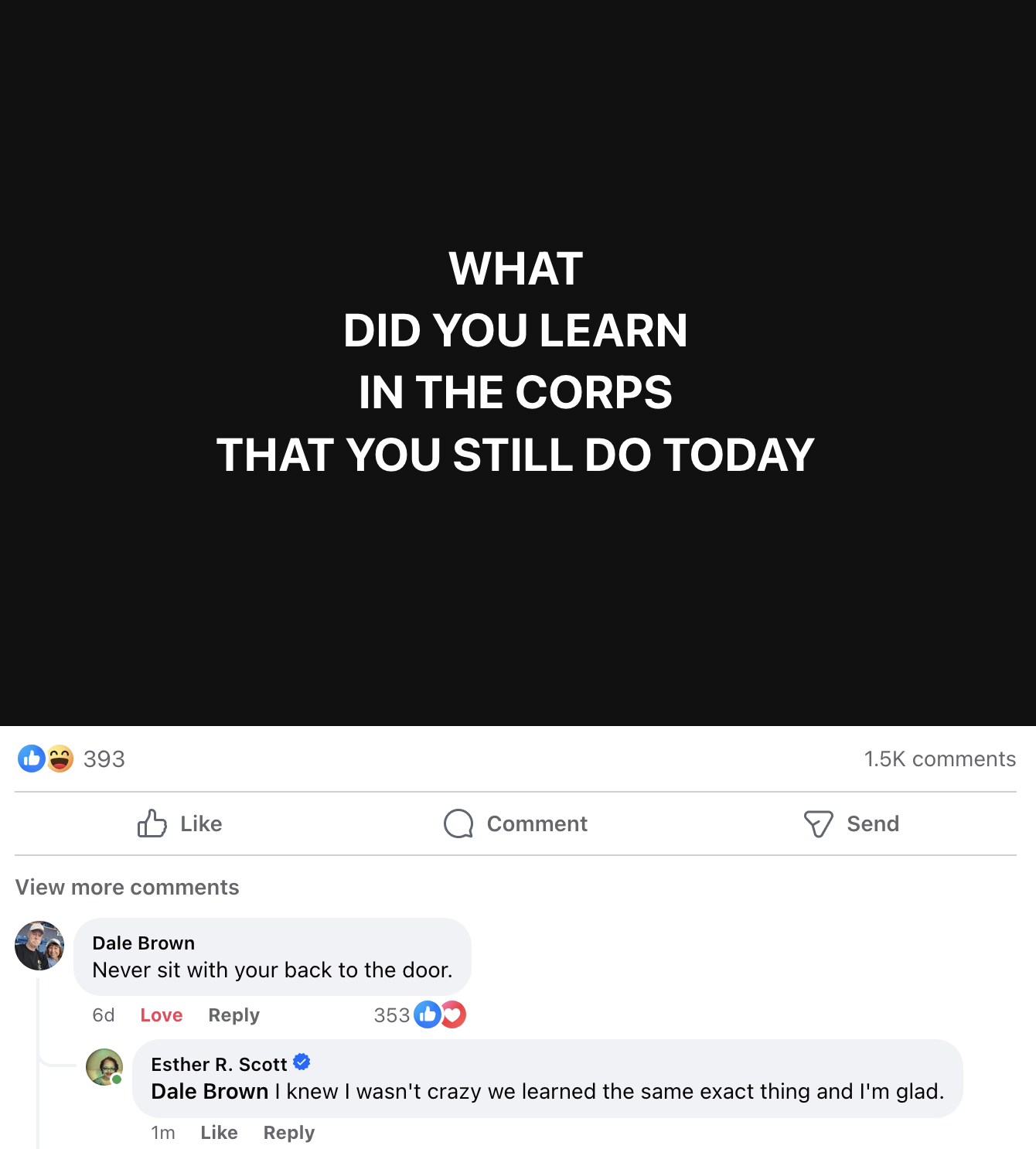This screenshot has height=1149, width=1036.
Task: Reply to Esther R. Scott's comment
Action: [x=289, y=1133]
